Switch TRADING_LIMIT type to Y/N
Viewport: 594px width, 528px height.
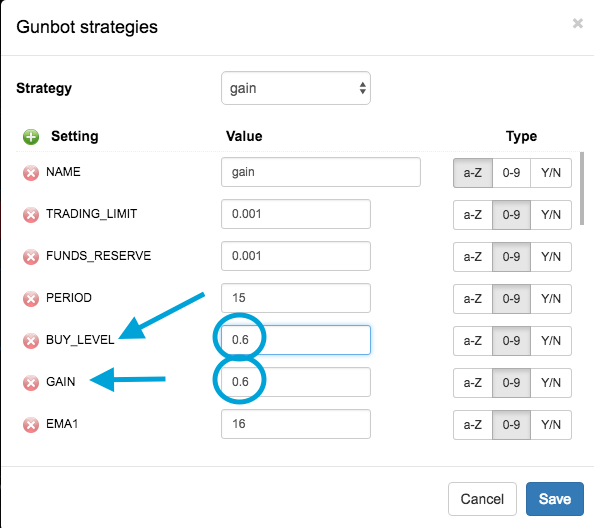click(551, 215)
